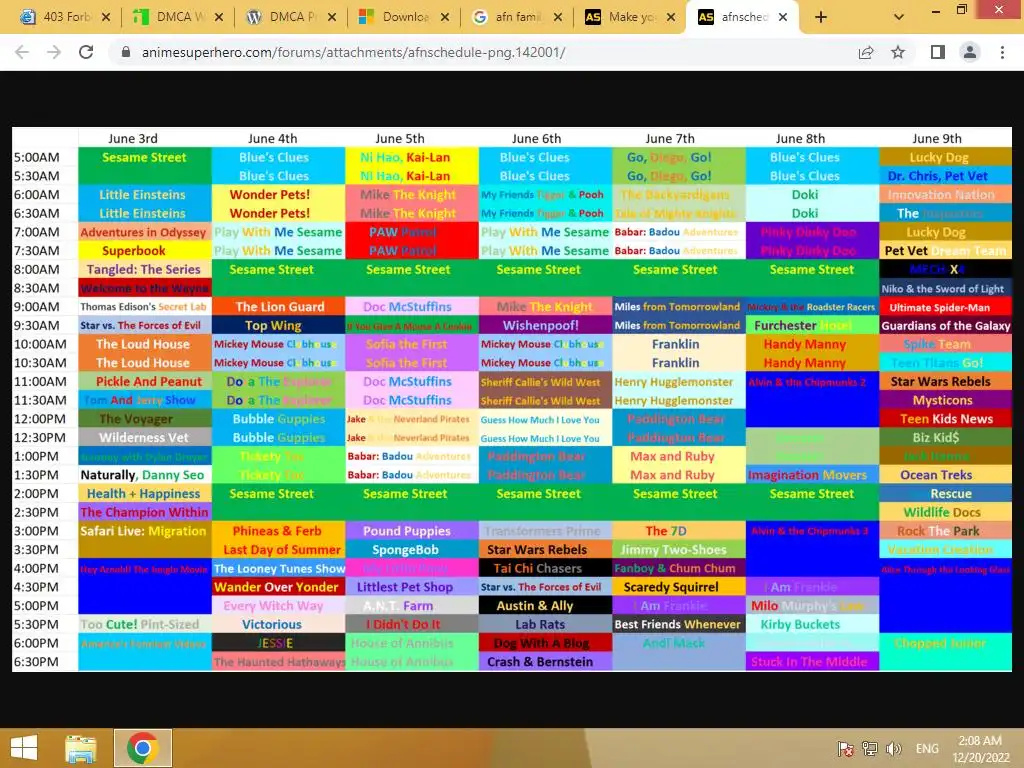Switch to the Download Microsoft tab

click(397, 17)
